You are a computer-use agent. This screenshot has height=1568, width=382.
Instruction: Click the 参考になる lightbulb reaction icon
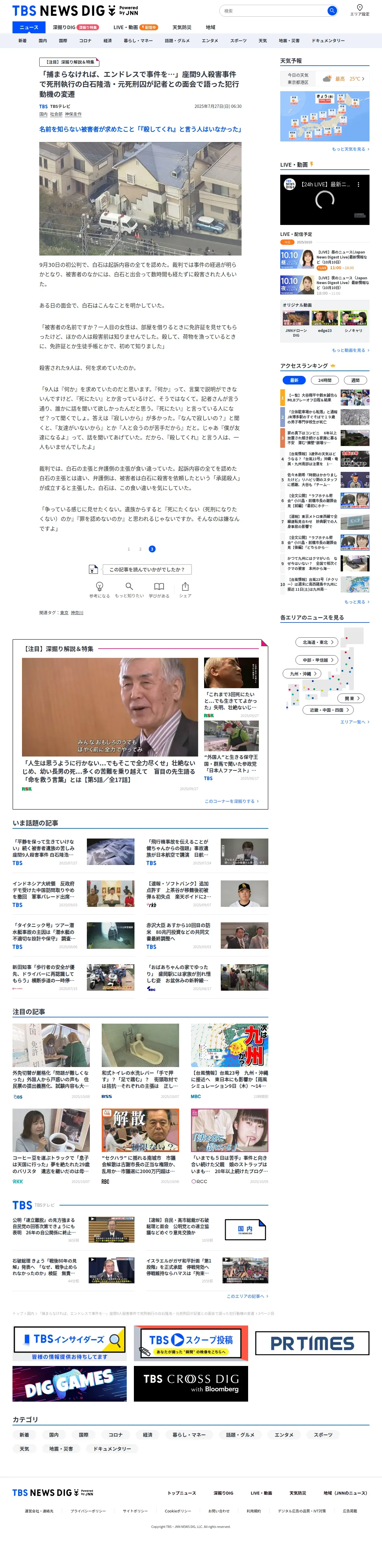[x=99, y=586]
